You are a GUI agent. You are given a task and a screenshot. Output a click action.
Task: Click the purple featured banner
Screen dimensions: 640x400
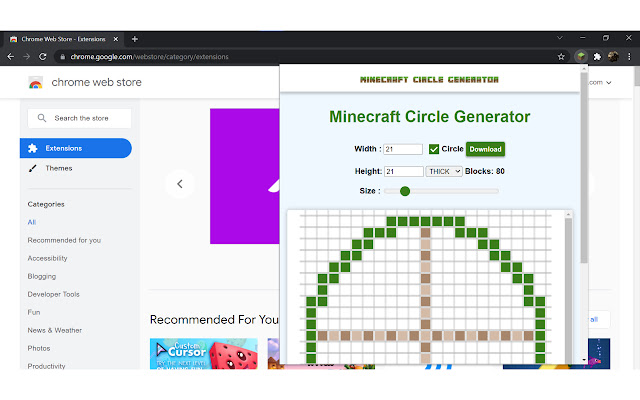pyautogui.click(x=244, y=176)
